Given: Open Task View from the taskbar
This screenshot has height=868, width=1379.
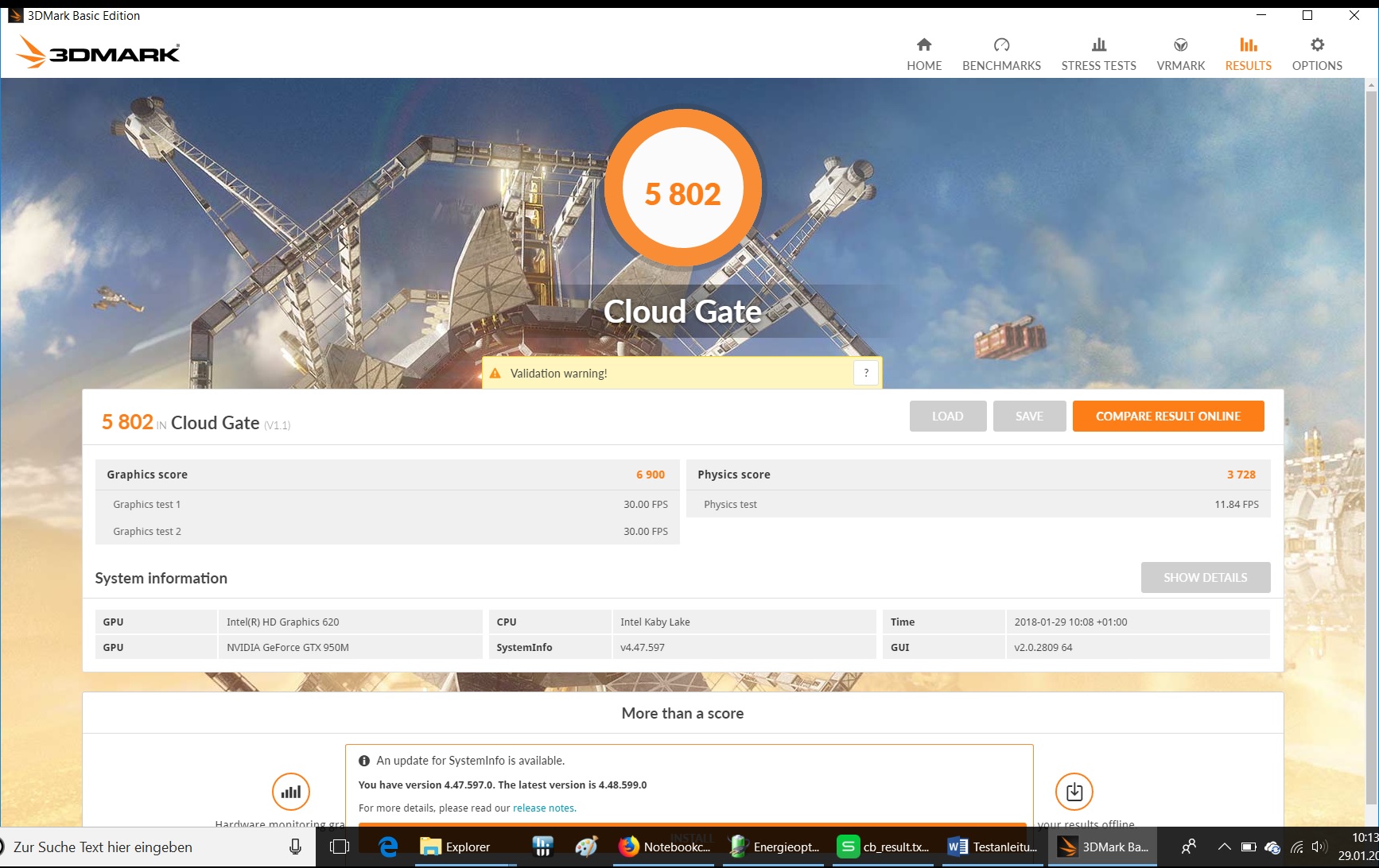Looking at the screenshot, I should 340,847.
